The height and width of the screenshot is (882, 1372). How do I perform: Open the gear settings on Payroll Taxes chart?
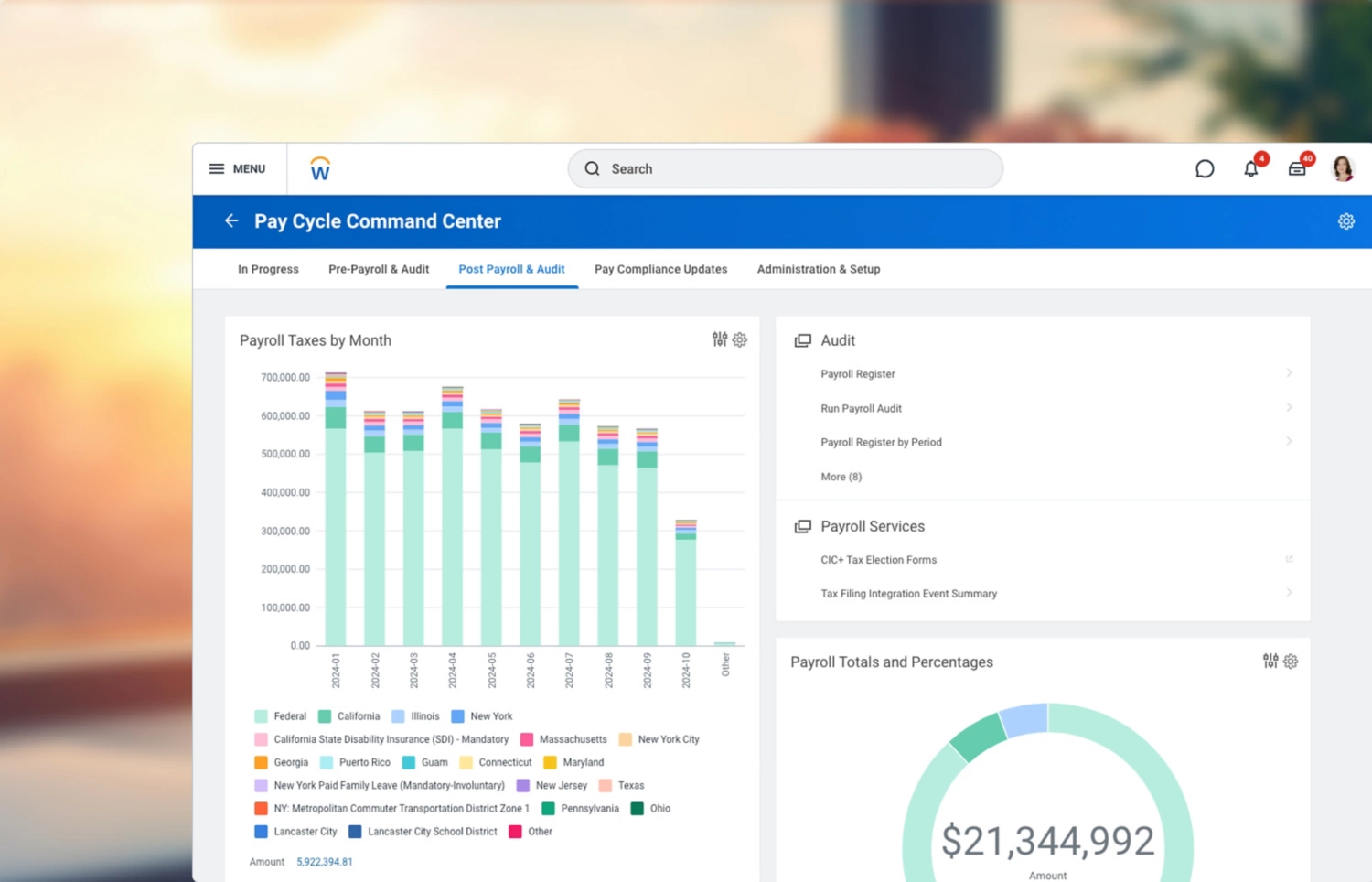pyautogui.click(x=740, y=339)
